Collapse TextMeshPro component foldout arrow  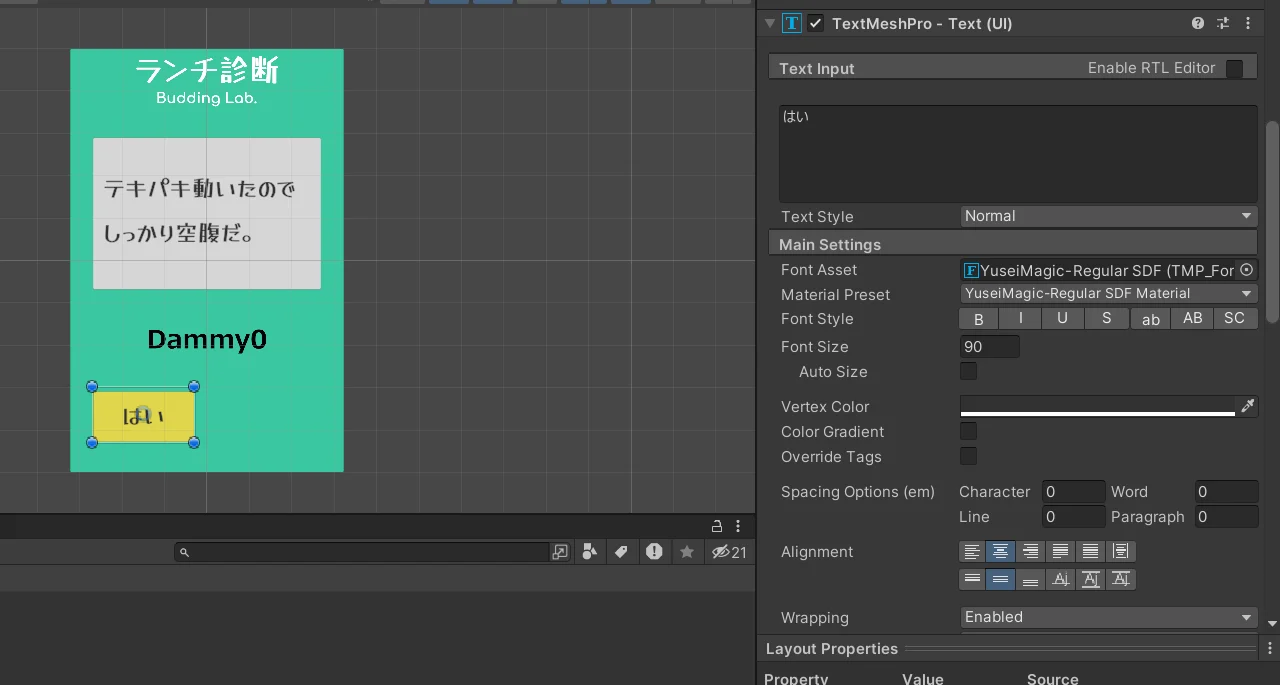[x=769, y=23]
